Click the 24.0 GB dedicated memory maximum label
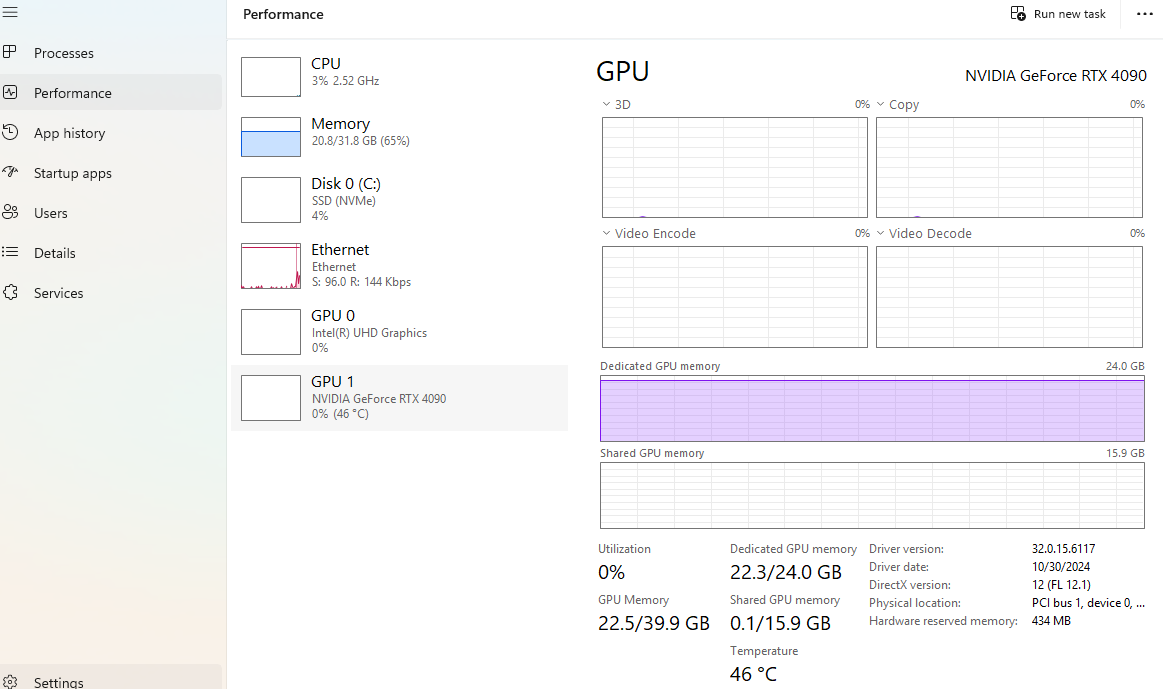1163x689 pixels. 1125,366
